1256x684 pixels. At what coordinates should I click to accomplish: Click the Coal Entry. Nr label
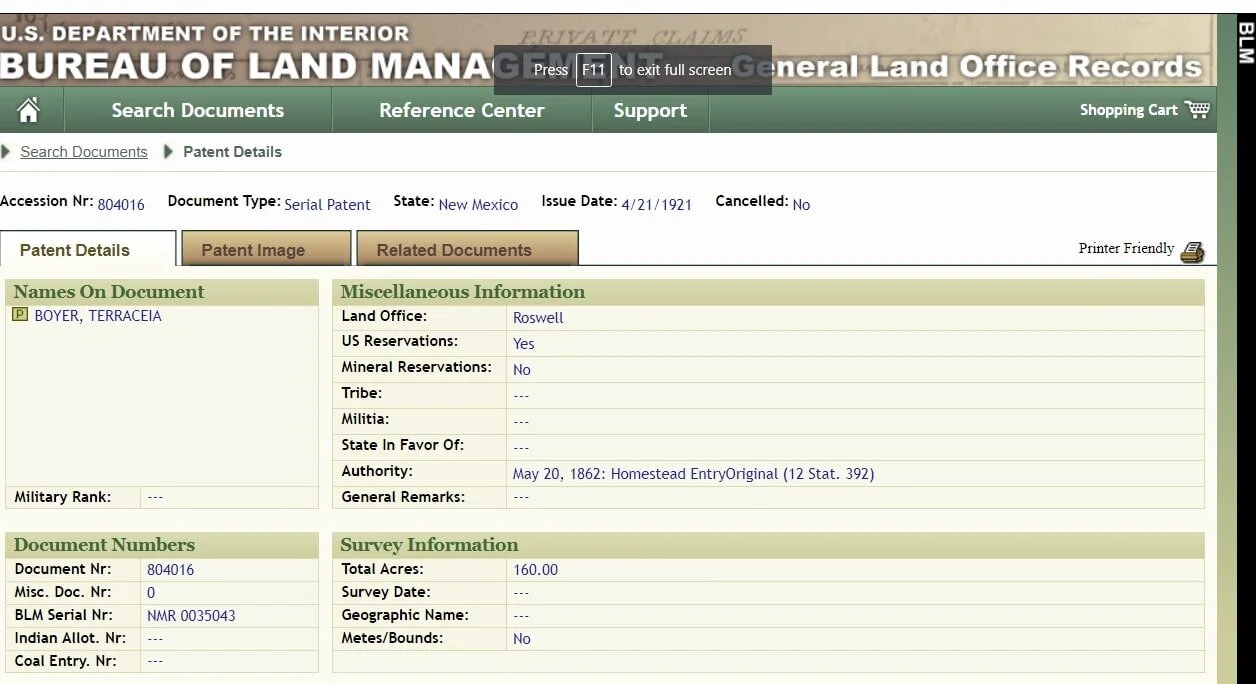click(65, 661)
